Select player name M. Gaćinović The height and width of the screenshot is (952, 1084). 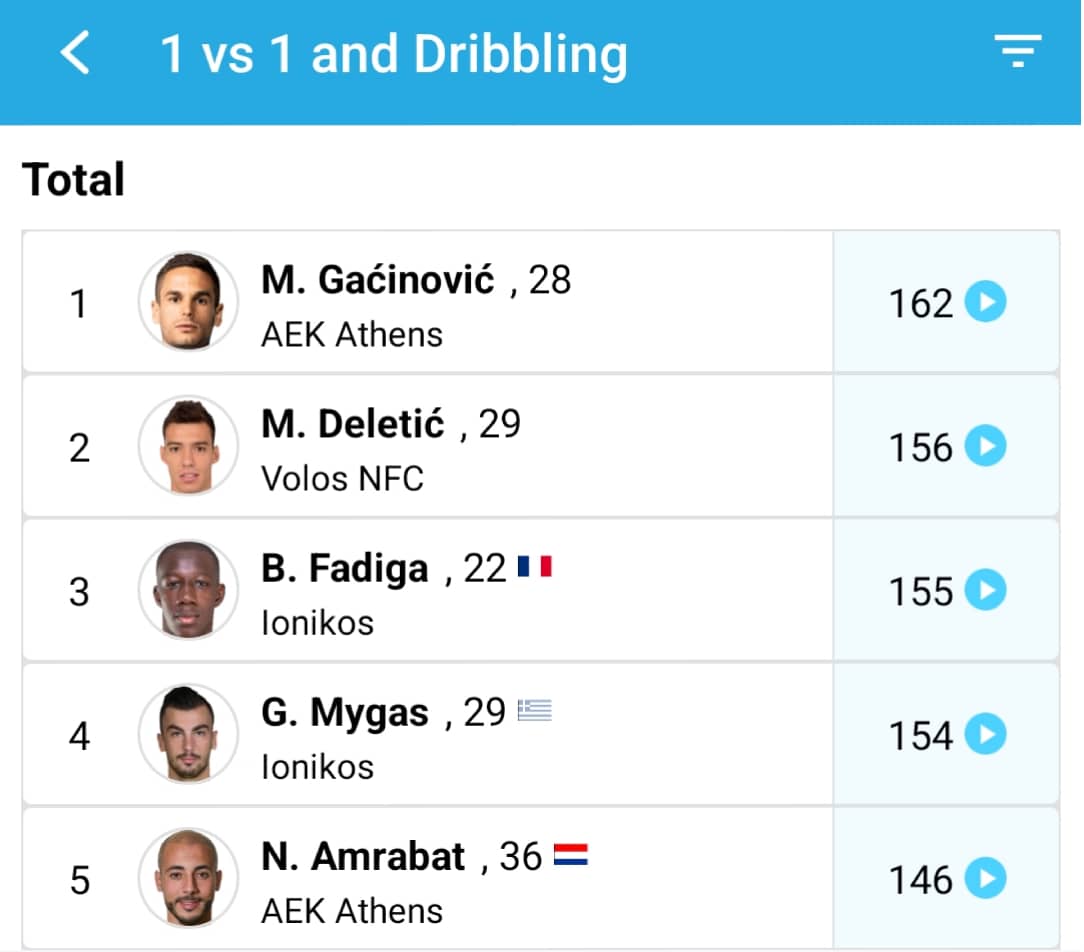pyautogui.click(x=377, y=280)
